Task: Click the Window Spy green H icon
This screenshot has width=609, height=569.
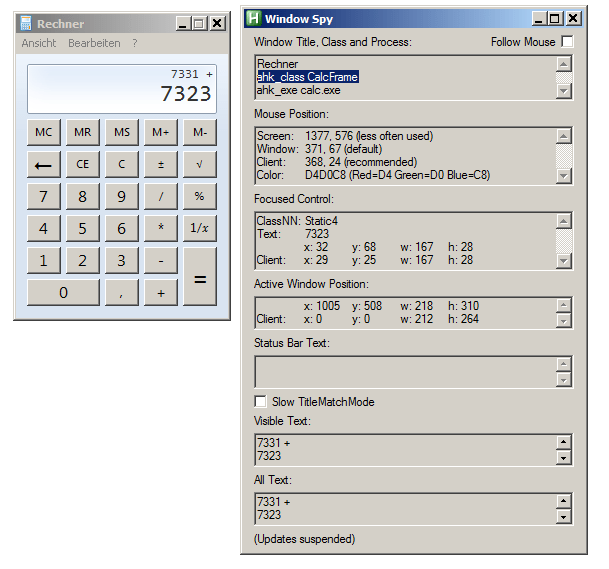Action: tap(254, 18)
